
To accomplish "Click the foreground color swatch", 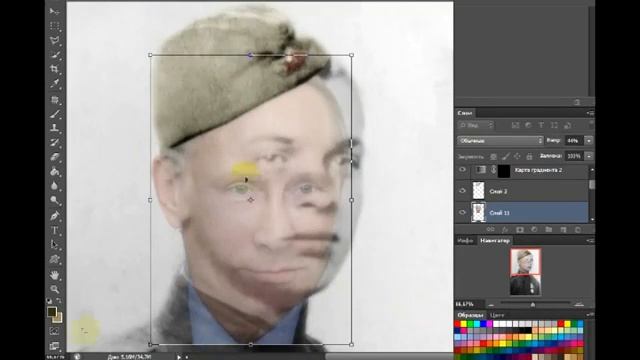I will pyautogui.click(x=51, y=312).
